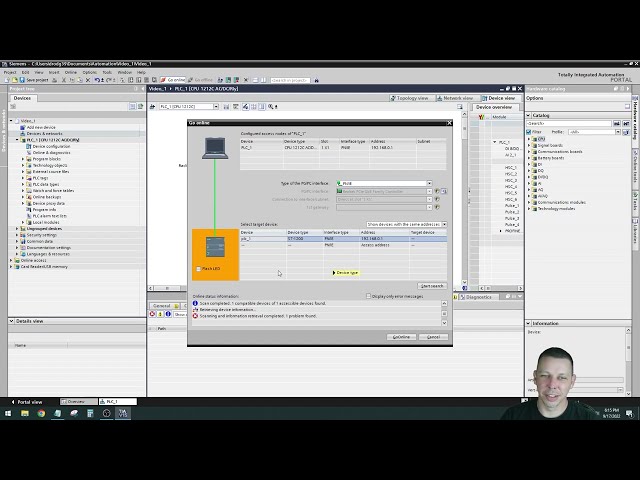Click Devices & networks in project tree
The image size is (640, 480).
pos(44,133)
